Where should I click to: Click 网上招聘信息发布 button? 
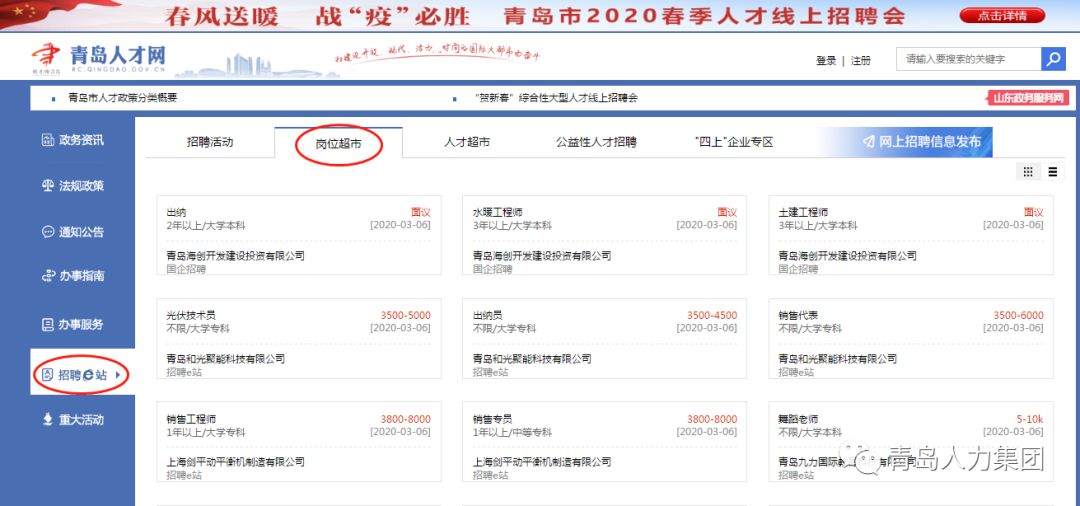[920, 142]
